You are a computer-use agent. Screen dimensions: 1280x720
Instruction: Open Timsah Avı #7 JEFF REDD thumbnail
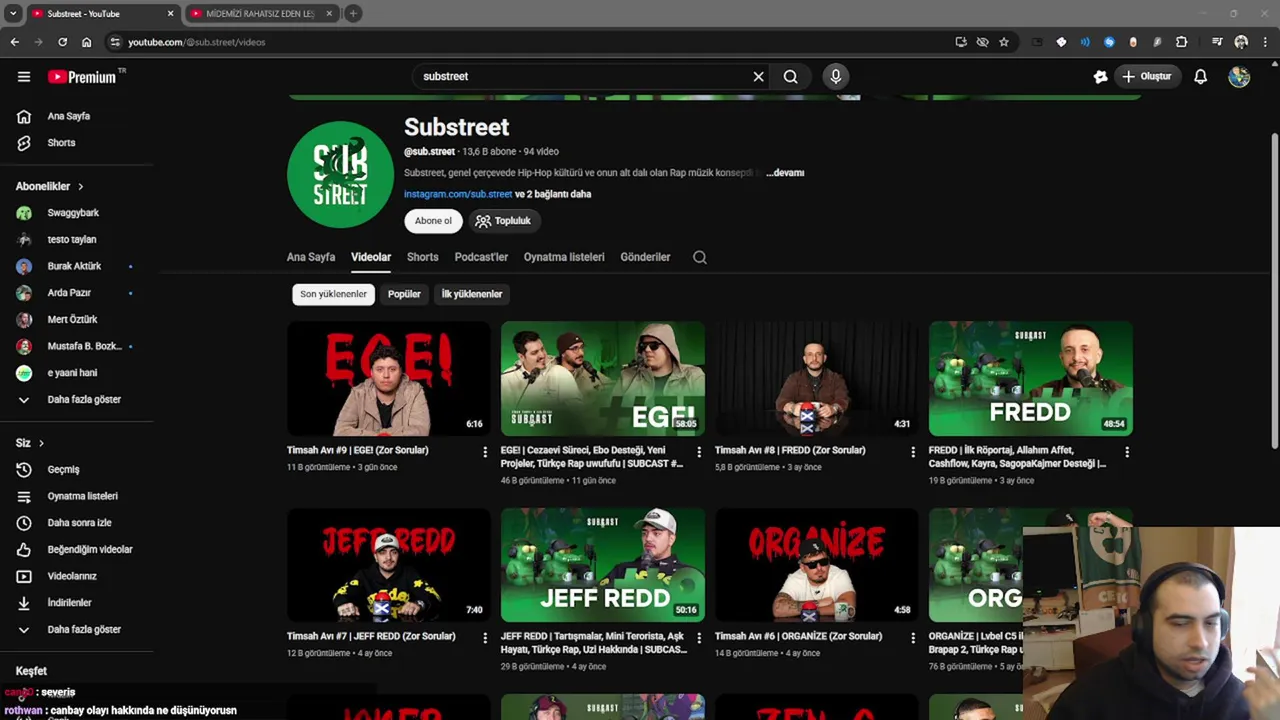[x=389, y=565]
